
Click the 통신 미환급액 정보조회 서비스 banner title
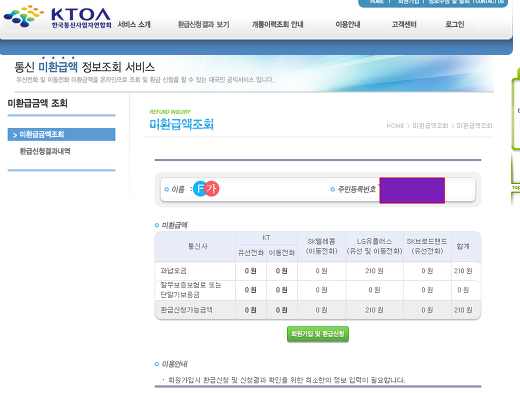85,67
